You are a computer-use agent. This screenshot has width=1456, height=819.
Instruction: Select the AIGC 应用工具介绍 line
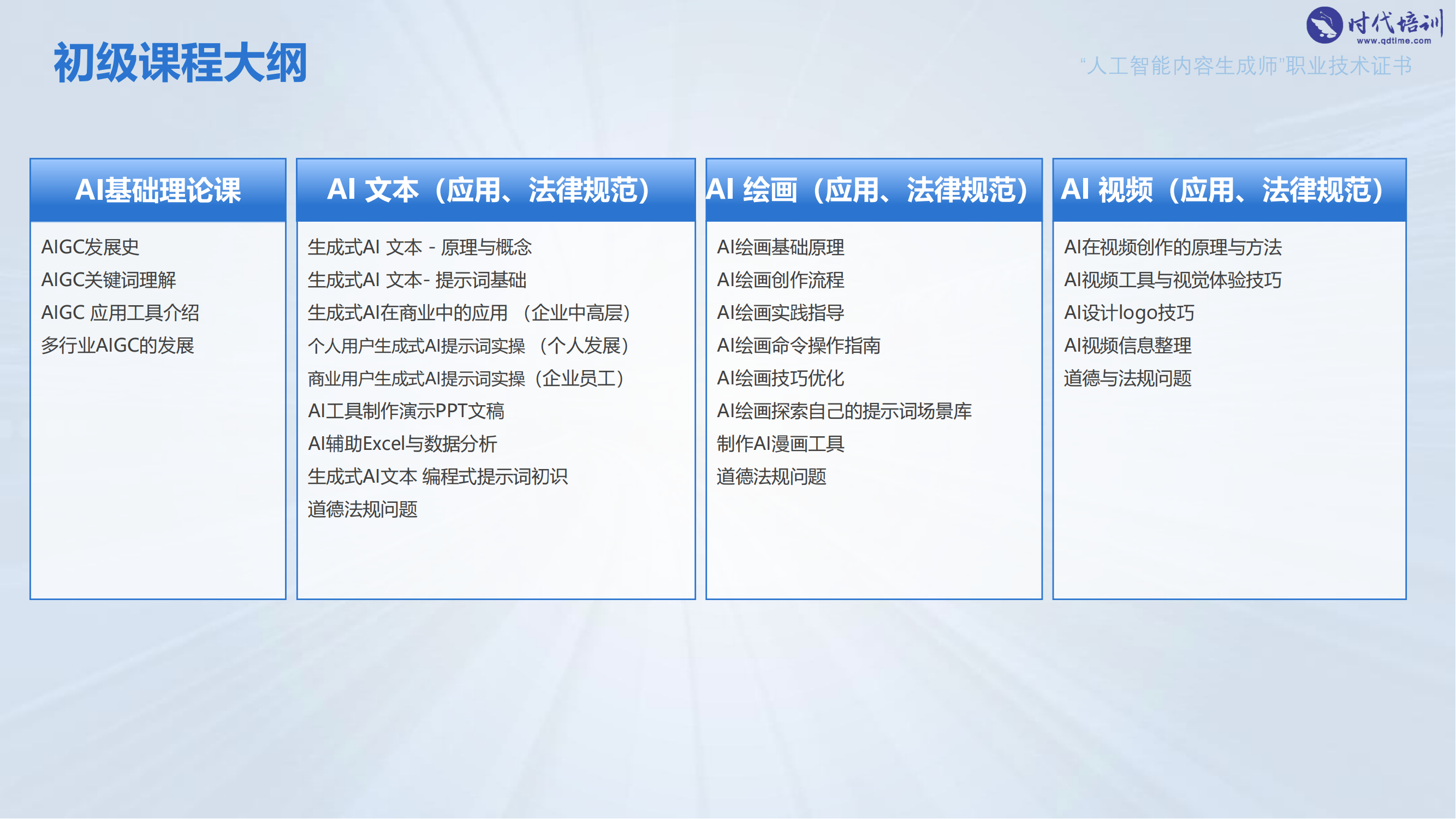pyautogui.click(x=120, y=312)
